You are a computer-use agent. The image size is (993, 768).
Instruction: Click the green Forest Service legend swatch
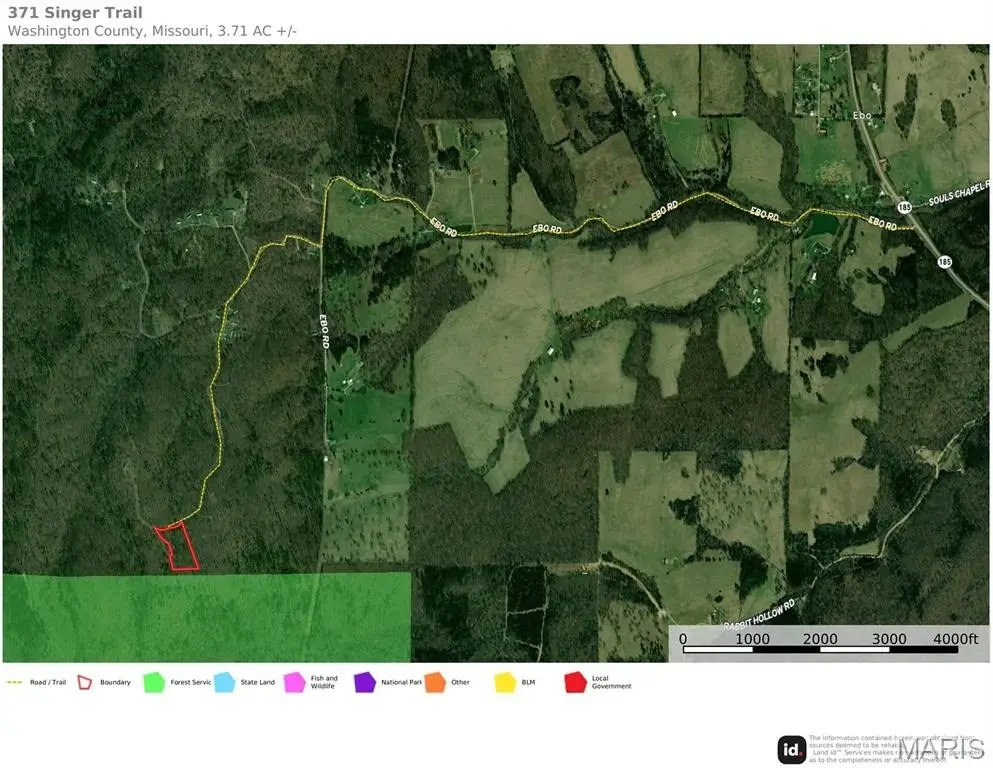click(153, 682)
